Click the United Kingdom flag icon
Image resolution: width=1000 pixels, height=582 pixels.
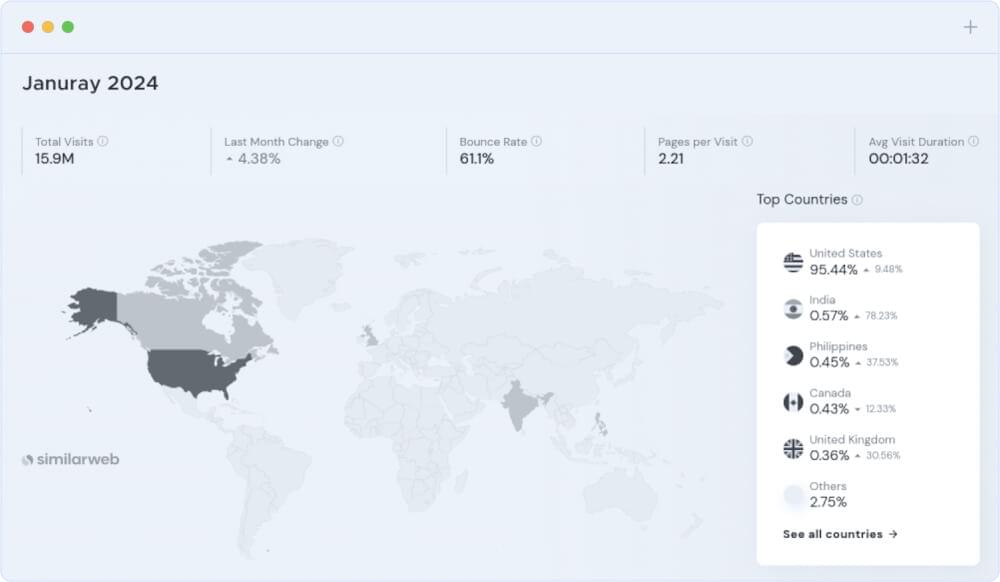tap(791, 448)
